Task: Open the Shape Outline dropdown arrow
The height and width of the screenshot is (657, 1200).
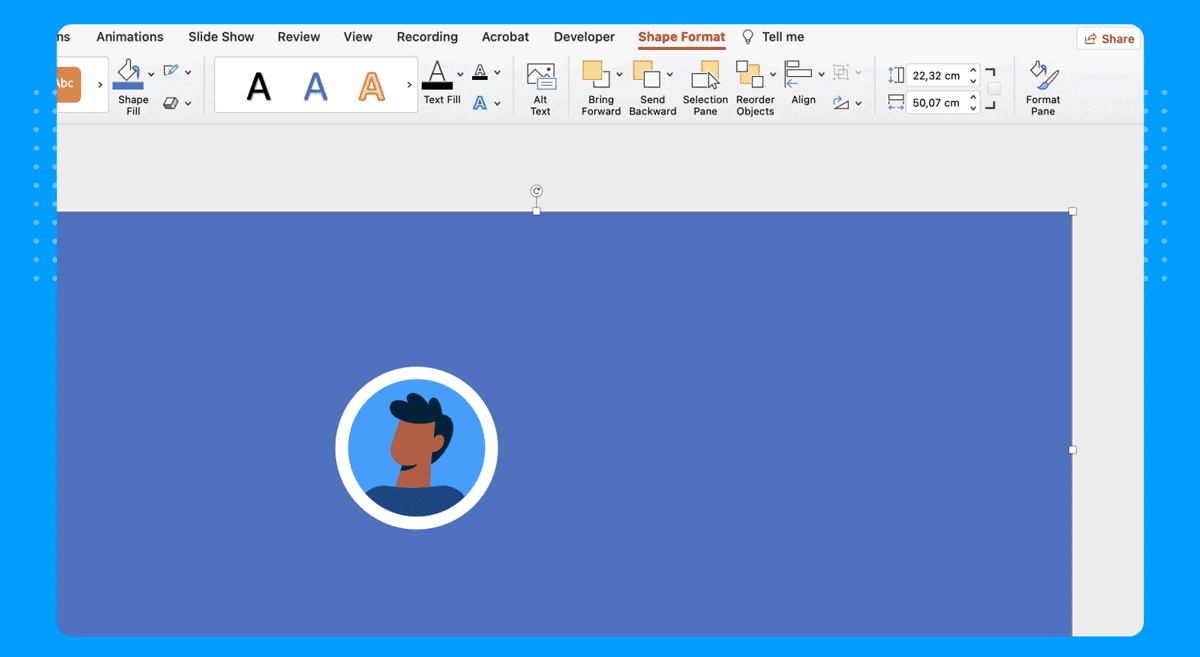Action: [x=188, y=72]
